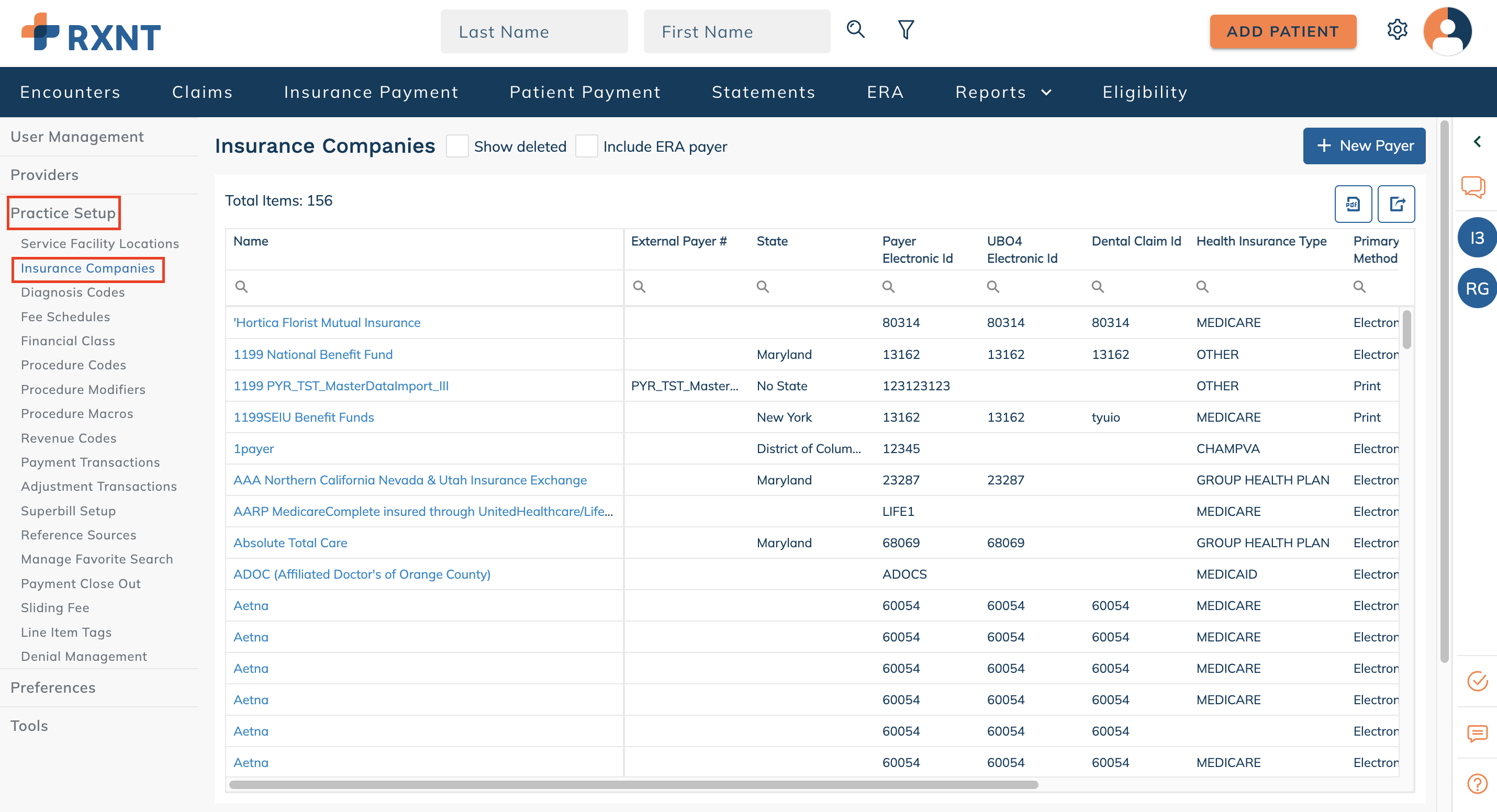Open the help question mark icon
This screenshot has height=812, width=1497.
pos(1477,784)
